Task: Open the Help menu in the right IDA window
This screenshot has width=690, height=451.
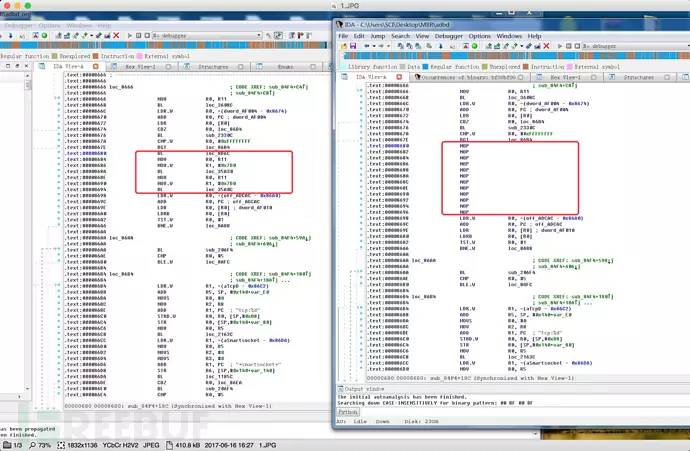Action: [534, 36]
